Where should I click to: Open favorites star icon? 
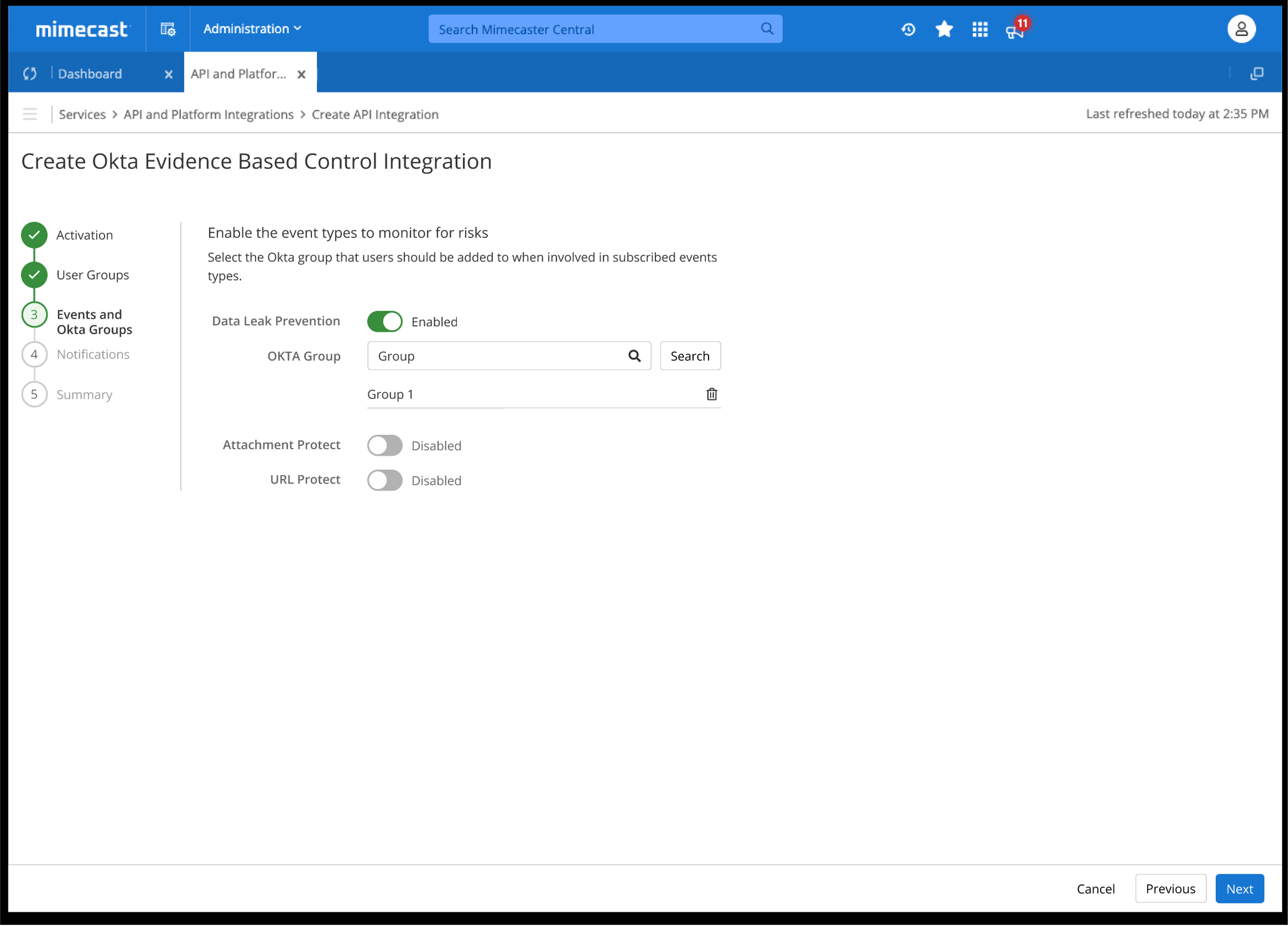(944, 29)
